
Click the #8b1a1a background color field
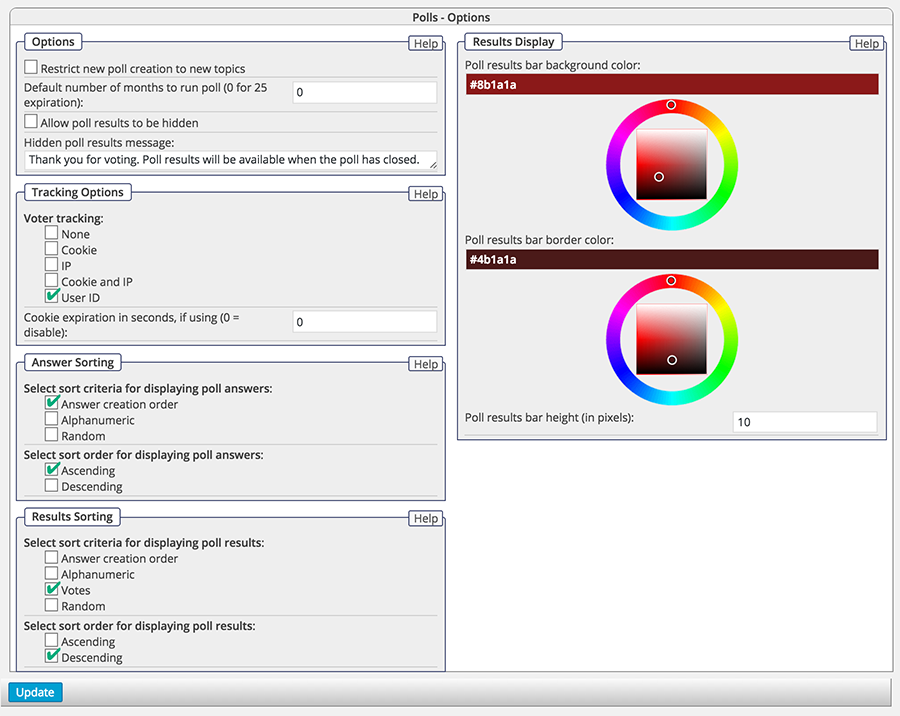[x=671, y=85]
